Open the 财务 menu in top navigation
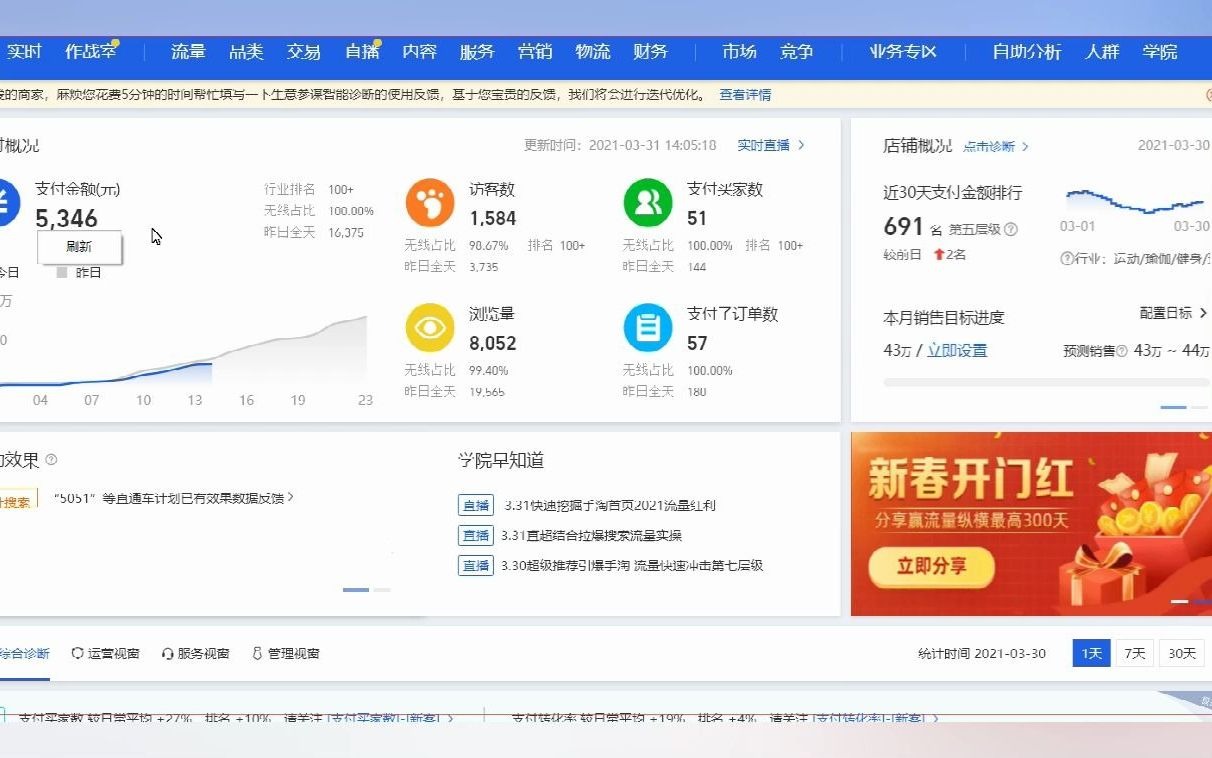The height and width of the screenshot is (758, 1212). [x=650, y=52]
